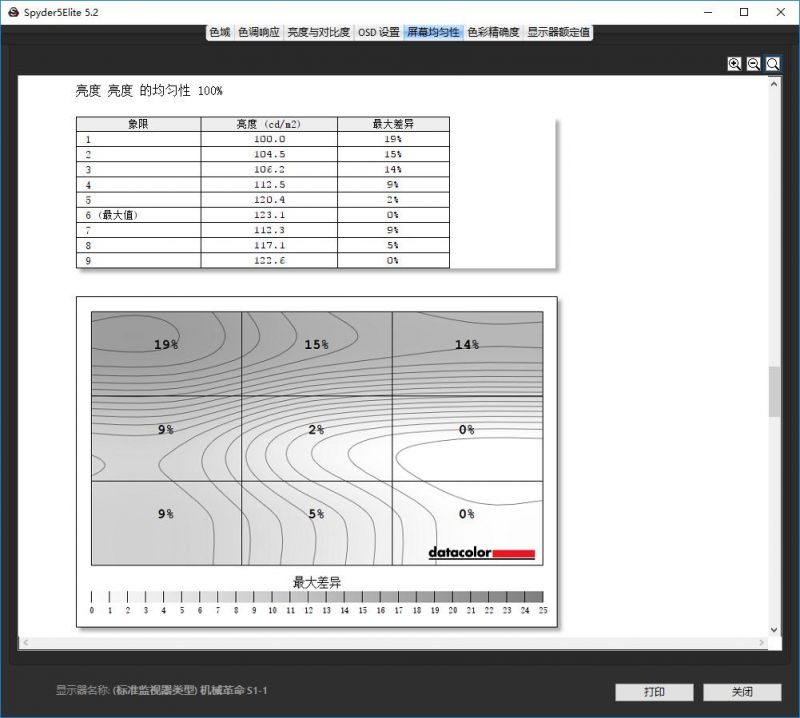This screenshot has height=718, width=800.
Task: Click the datacolor logo in the chart
Action: (481, 553)
